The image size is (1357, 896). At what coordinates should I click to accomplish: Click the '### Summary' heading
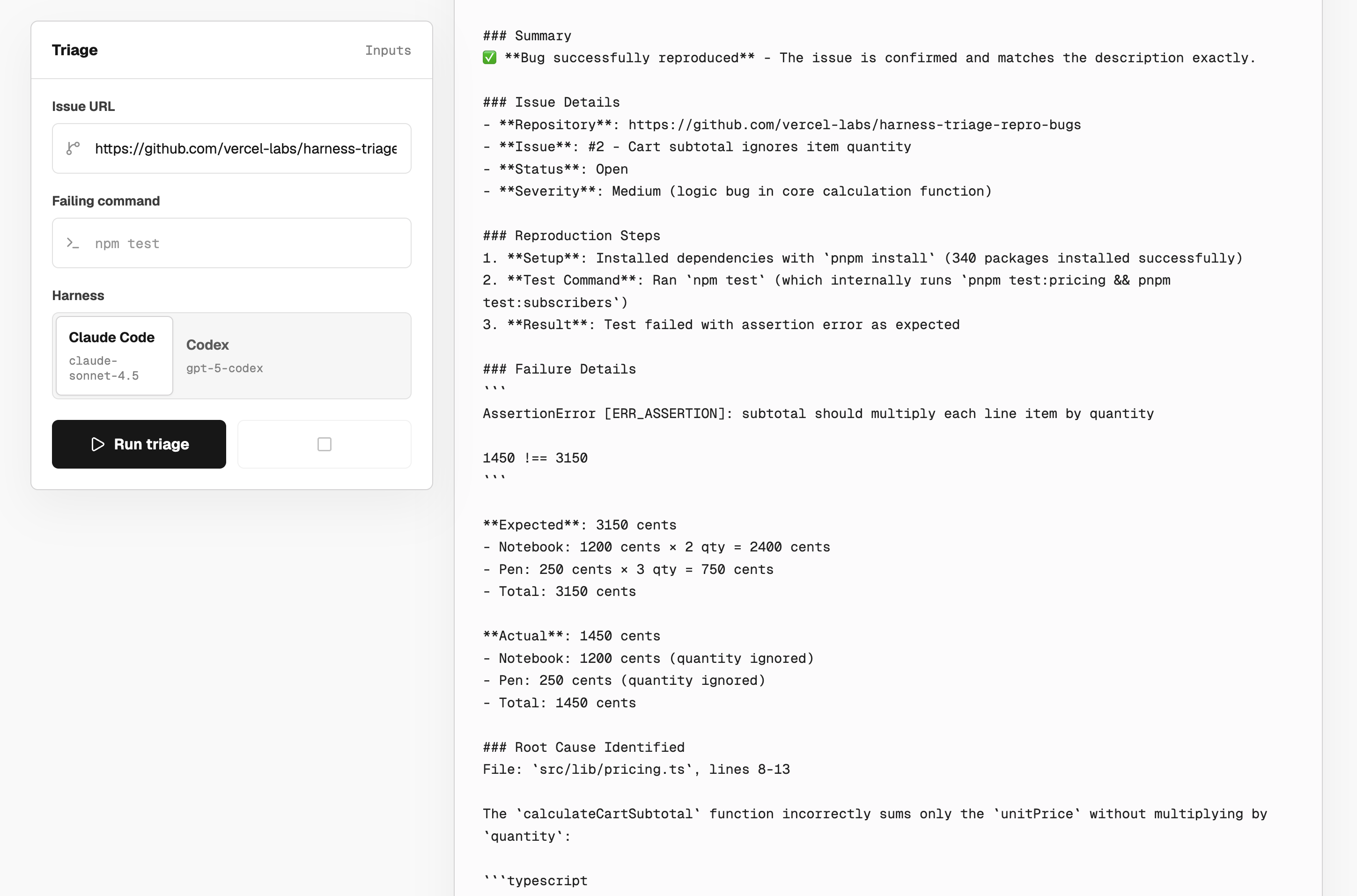coord(527,36)
